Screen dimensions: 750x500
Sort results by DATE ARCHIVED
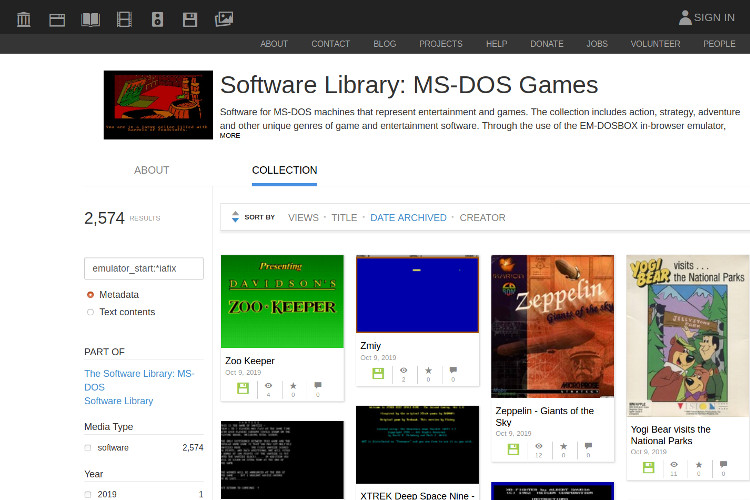[408, 217]
